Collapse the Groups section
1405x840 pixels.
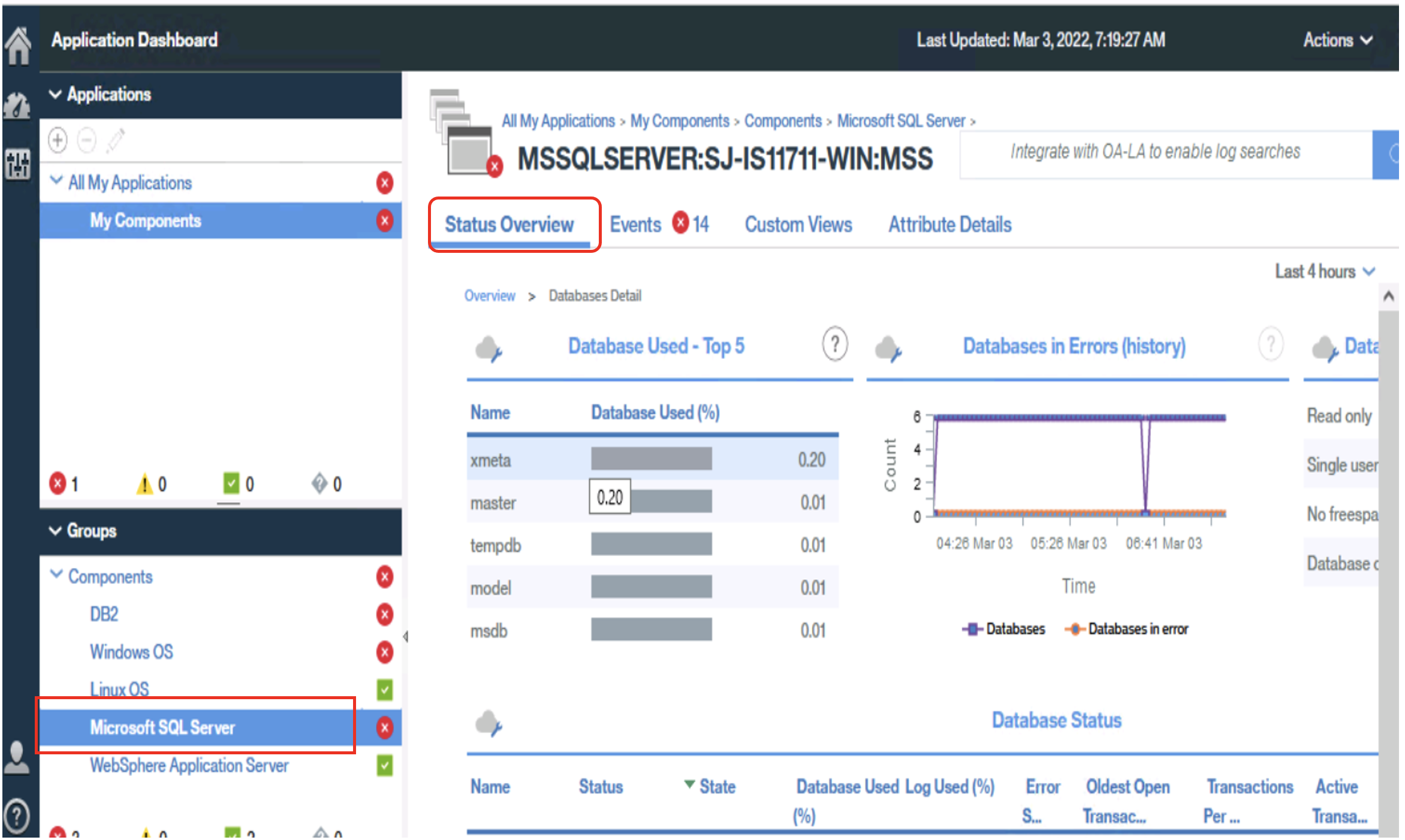click(x=55, y=531)
